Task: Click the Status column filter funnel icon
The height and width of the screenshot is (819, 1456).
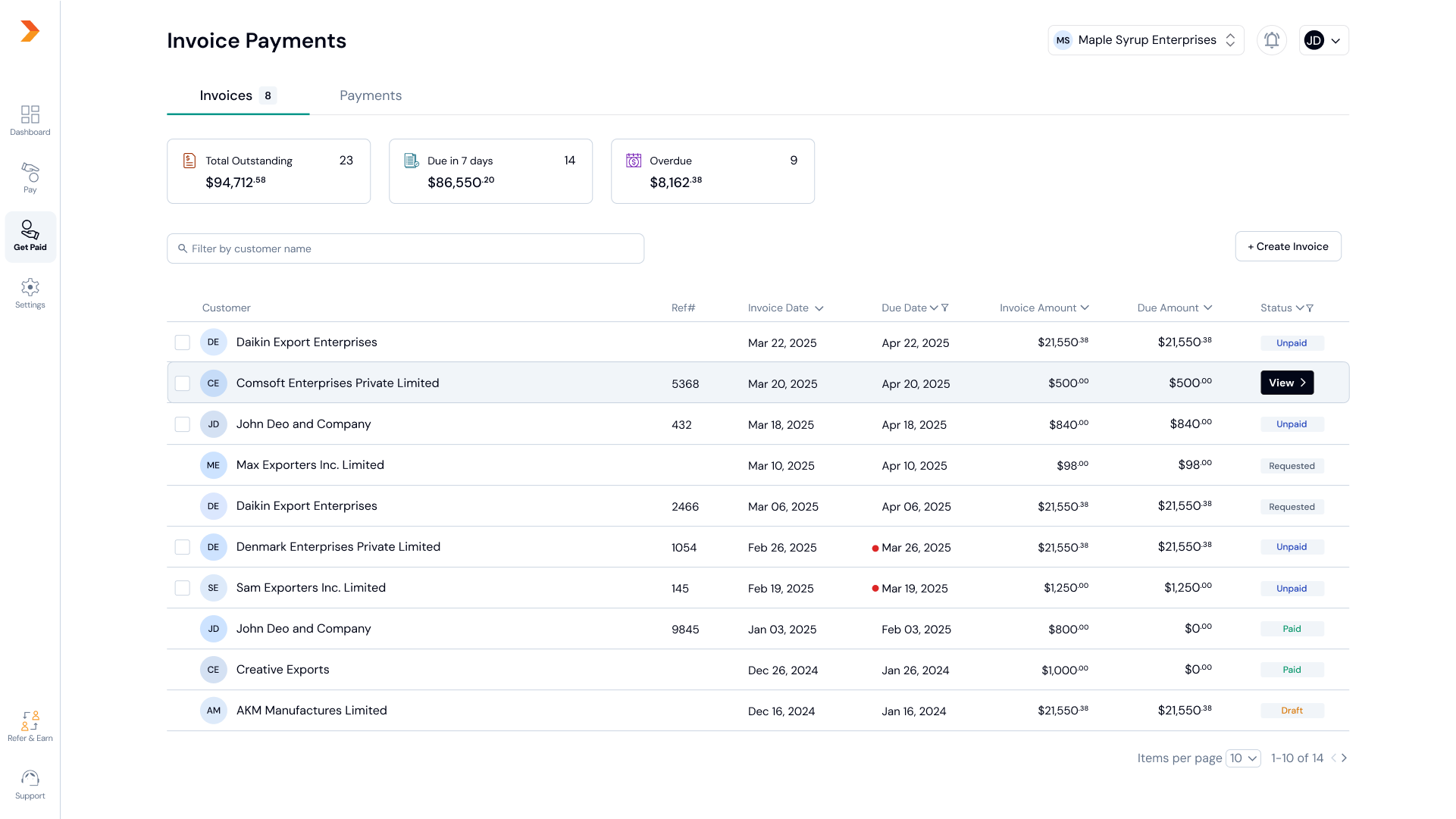Action: point(1310,308)
